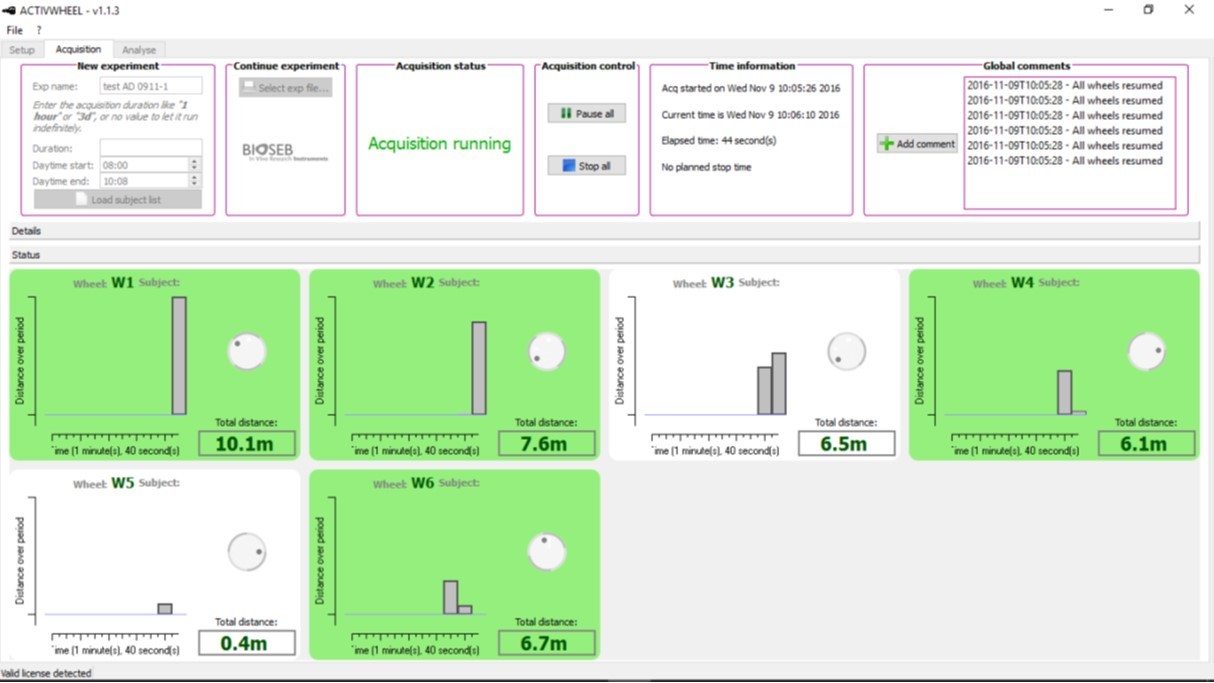
Task: Click the W2 wheel rotation indicator
Action: 547,352
